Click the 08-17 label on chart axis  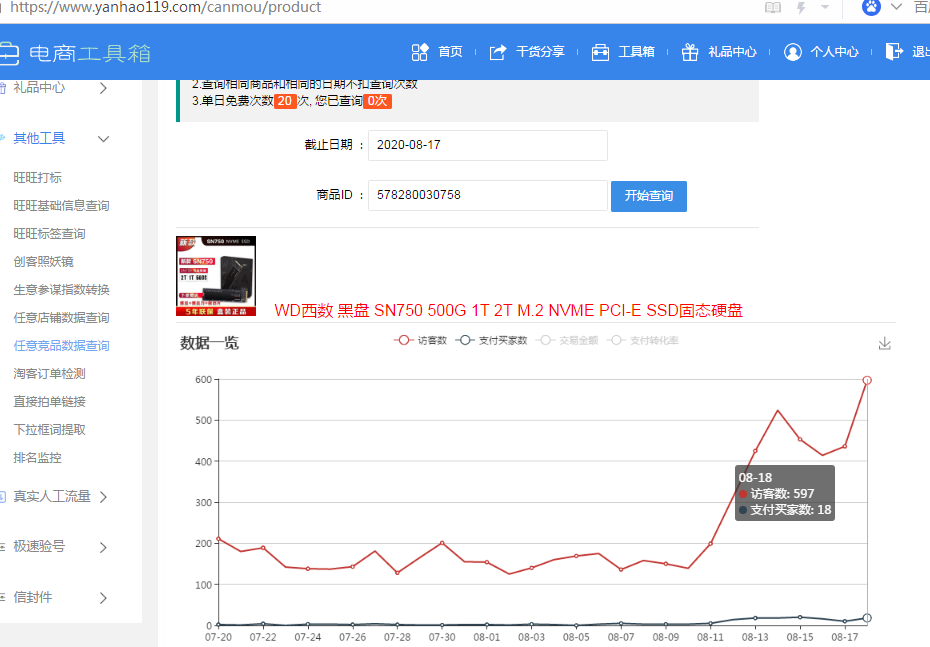(845, 637)
